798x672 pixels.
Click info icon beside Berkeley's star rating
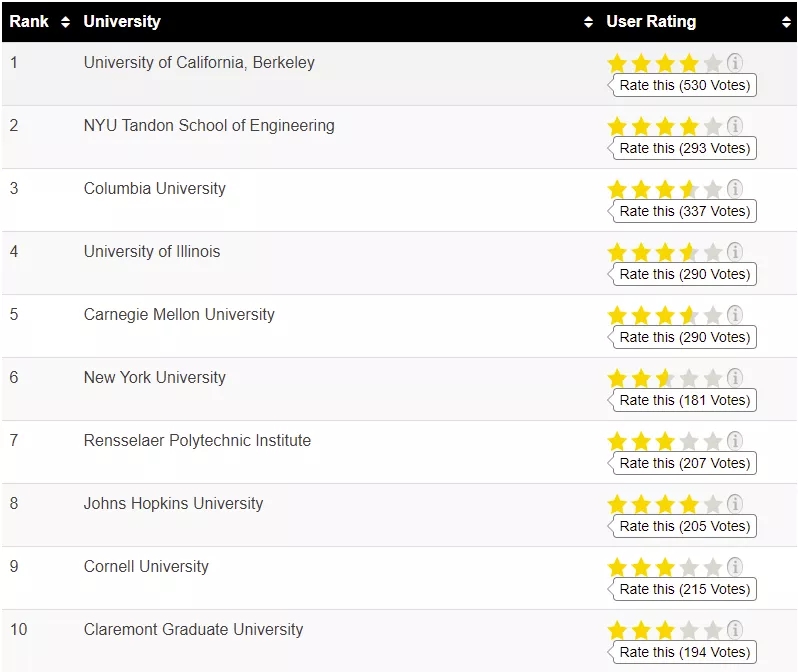pos(735,63)
